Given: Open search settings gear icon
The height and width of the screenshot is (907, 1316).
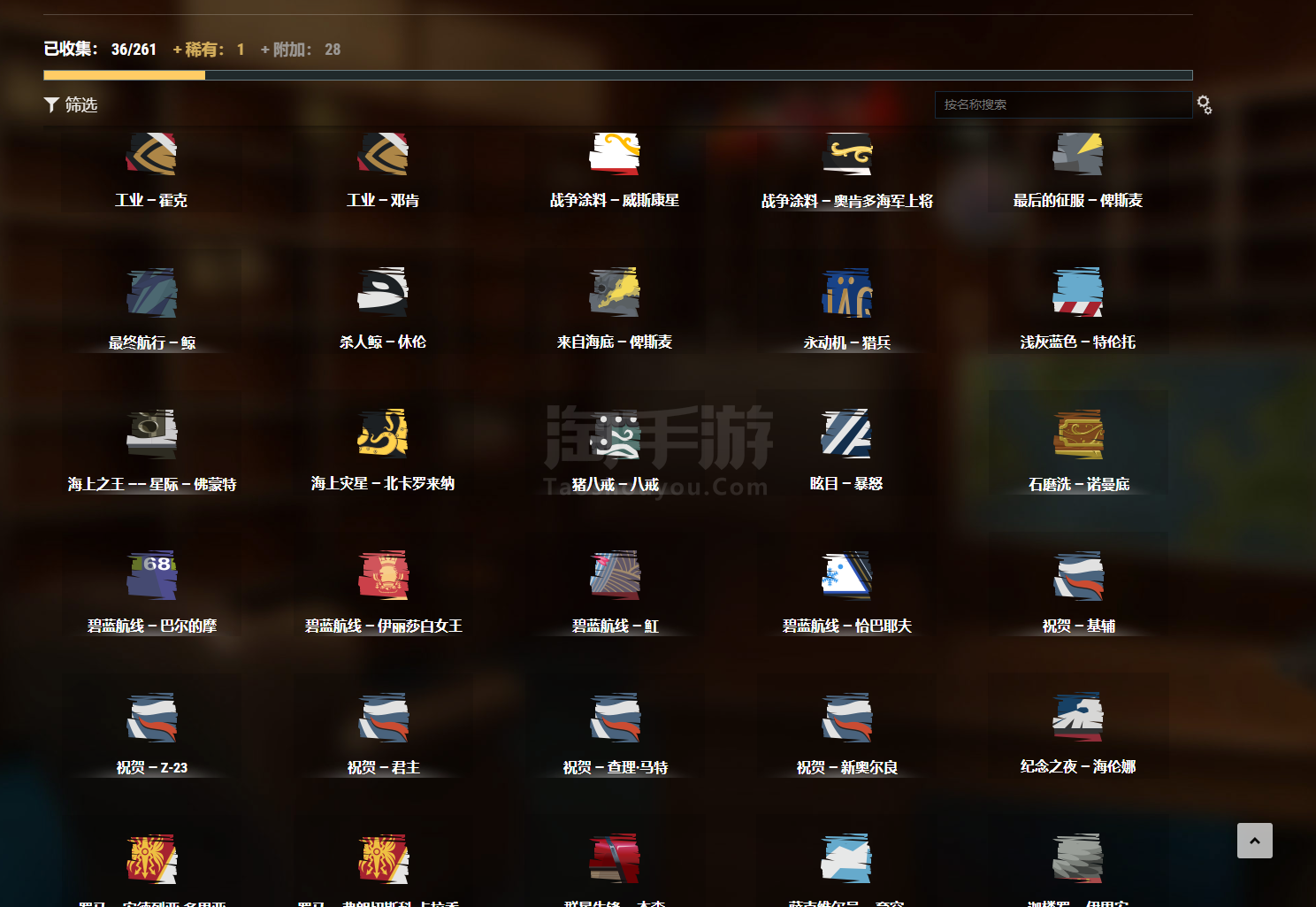Looking at the screenshot, I should pyautogui.click(x=1204, y=104).
